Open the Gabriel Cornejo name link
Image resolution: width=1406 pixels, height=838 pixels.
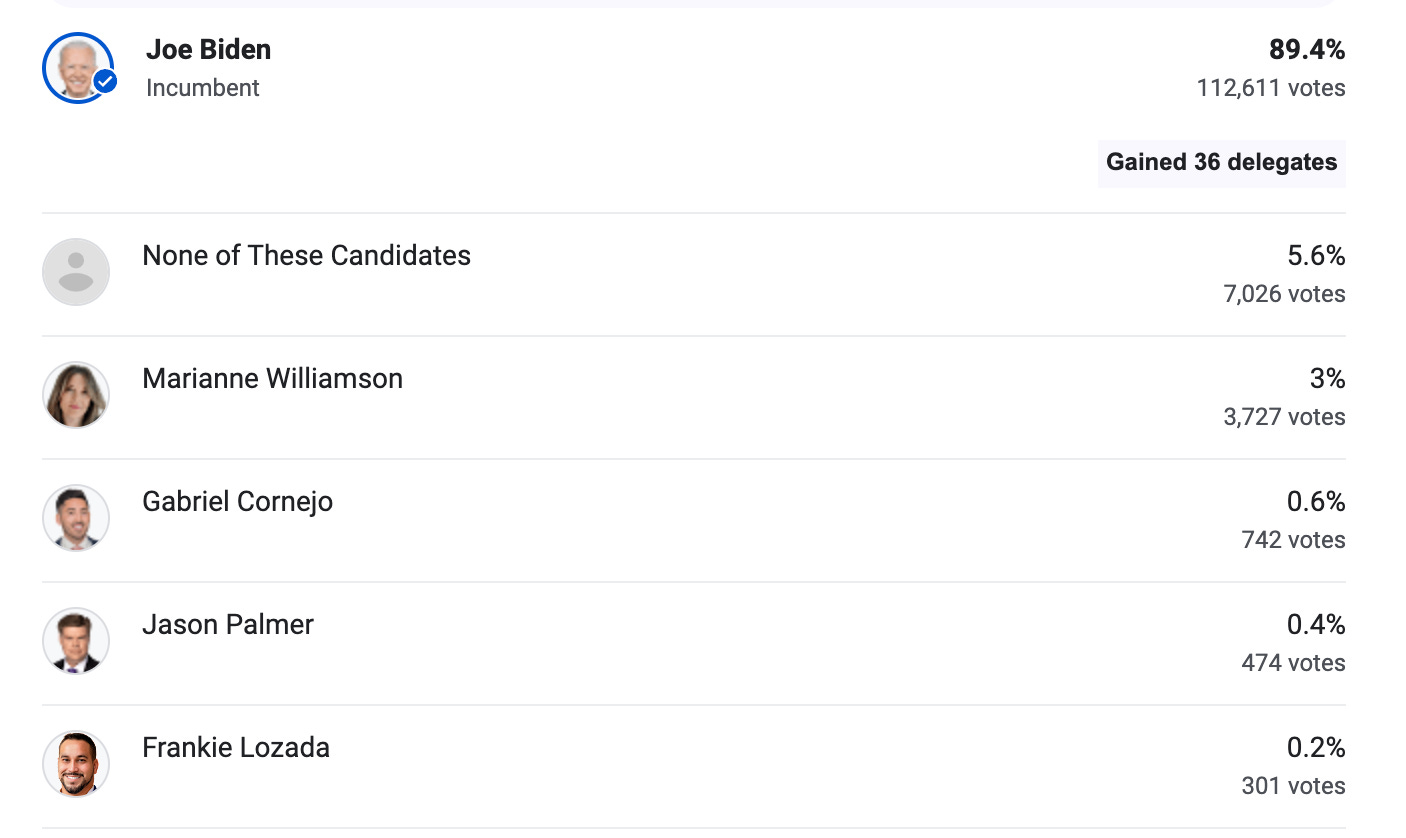[x=237, y=501]
